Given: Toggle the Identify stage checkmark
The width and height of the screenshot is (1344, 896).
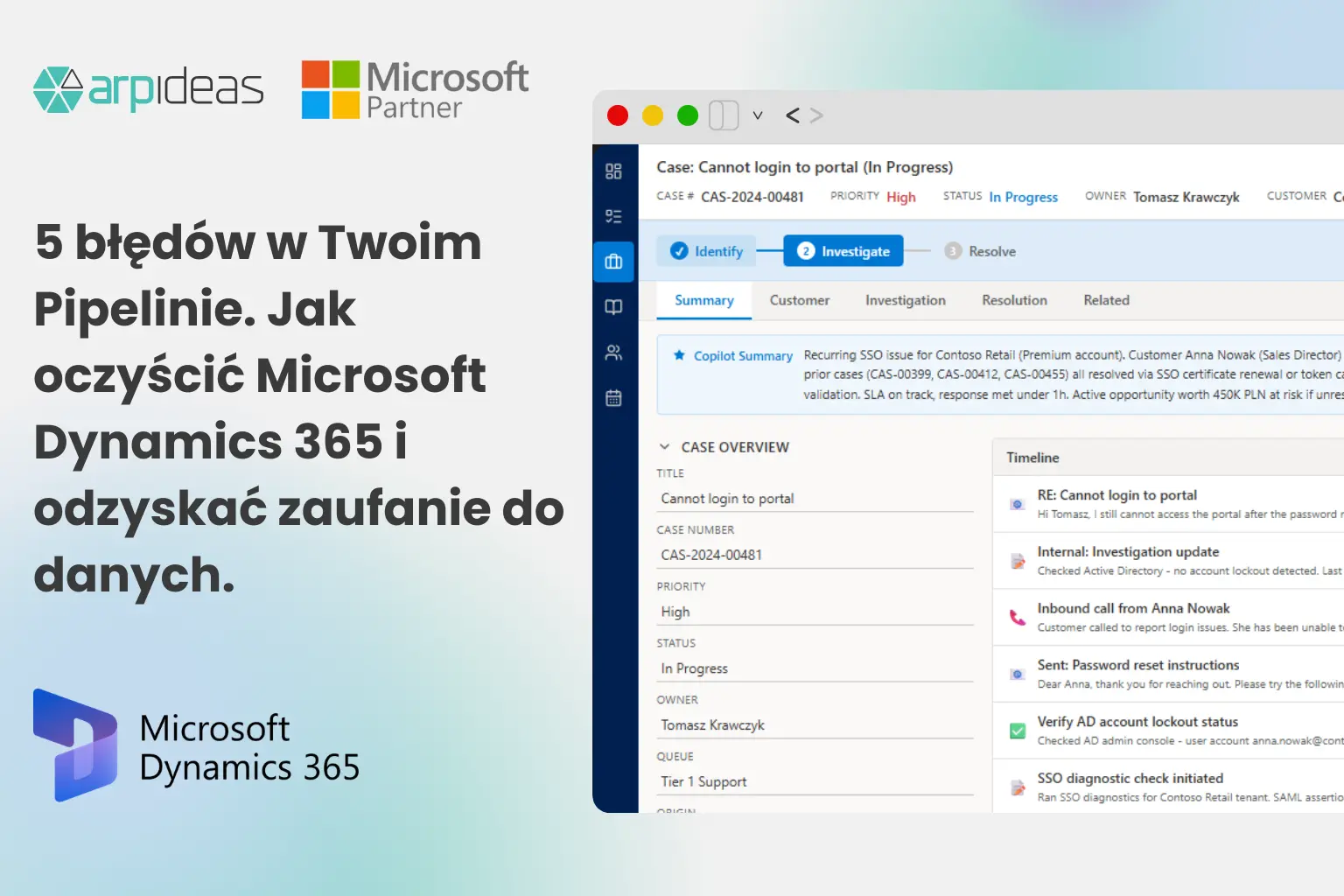Looking at the screenshot, I should [x=680, y=250].
